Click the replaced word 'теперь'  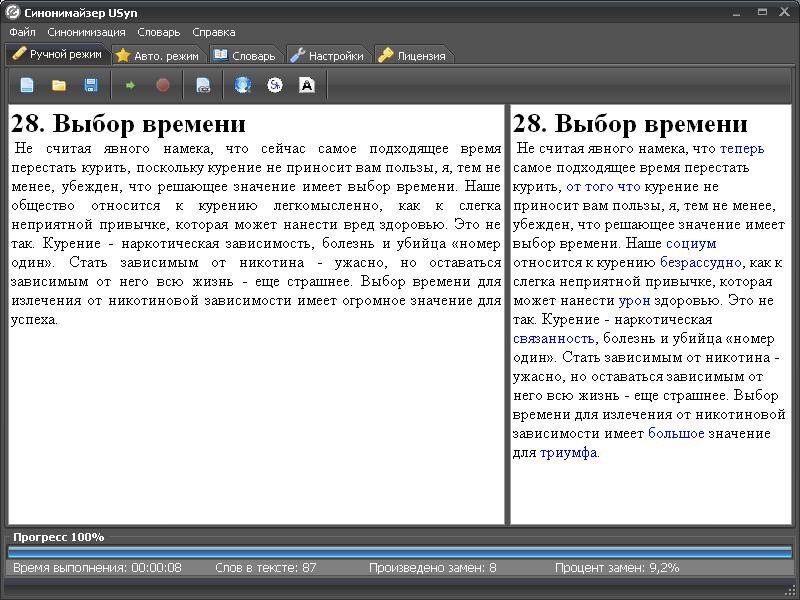[x=745, y=148]
